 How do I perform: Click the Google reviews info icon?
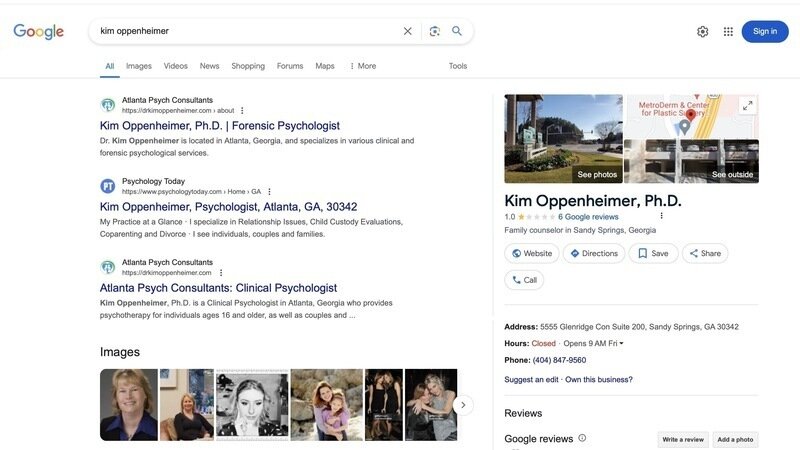(x=582, y=438)
